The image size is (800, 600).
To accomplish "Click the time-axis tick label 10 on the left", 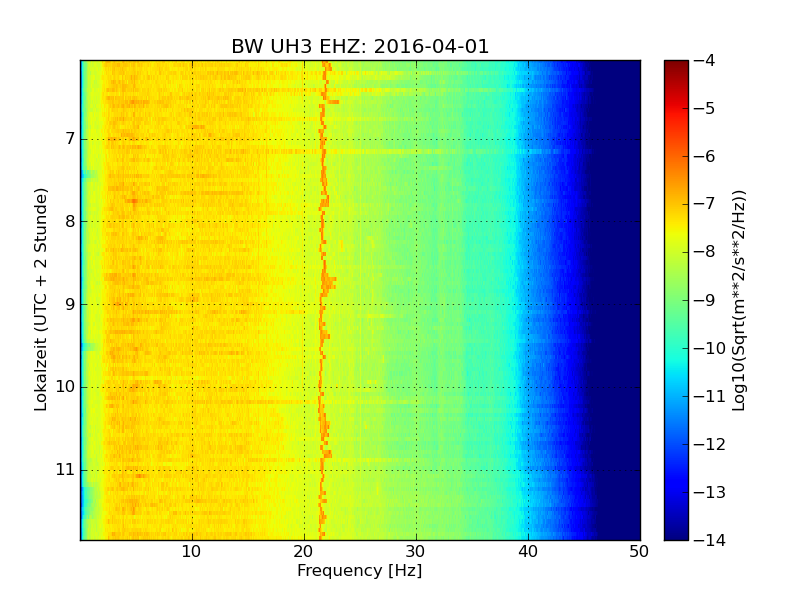I will pyautogui.click(x=65, y=387).
